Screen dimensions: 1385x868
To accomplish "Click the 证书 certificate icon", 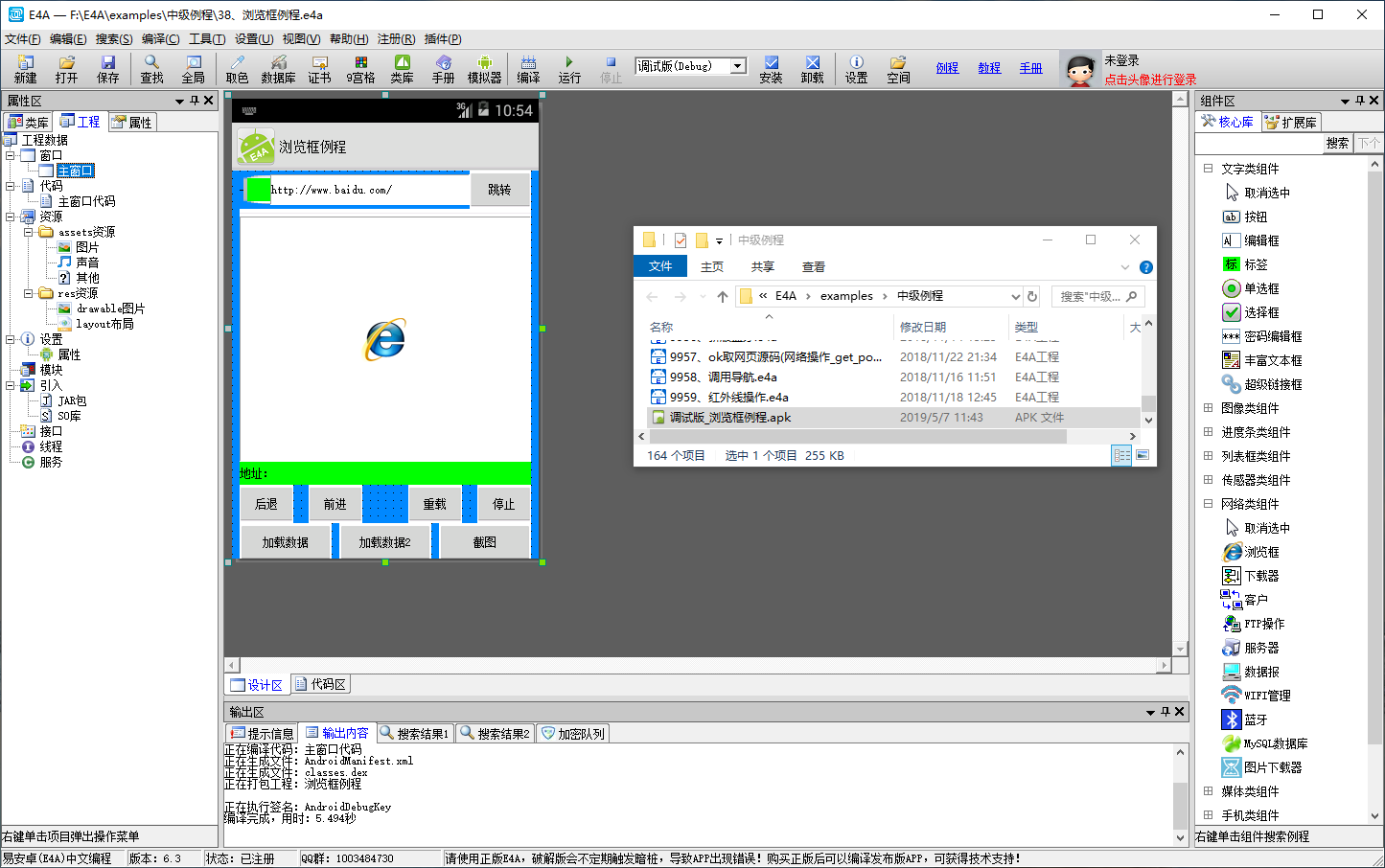I will point(319,69).
